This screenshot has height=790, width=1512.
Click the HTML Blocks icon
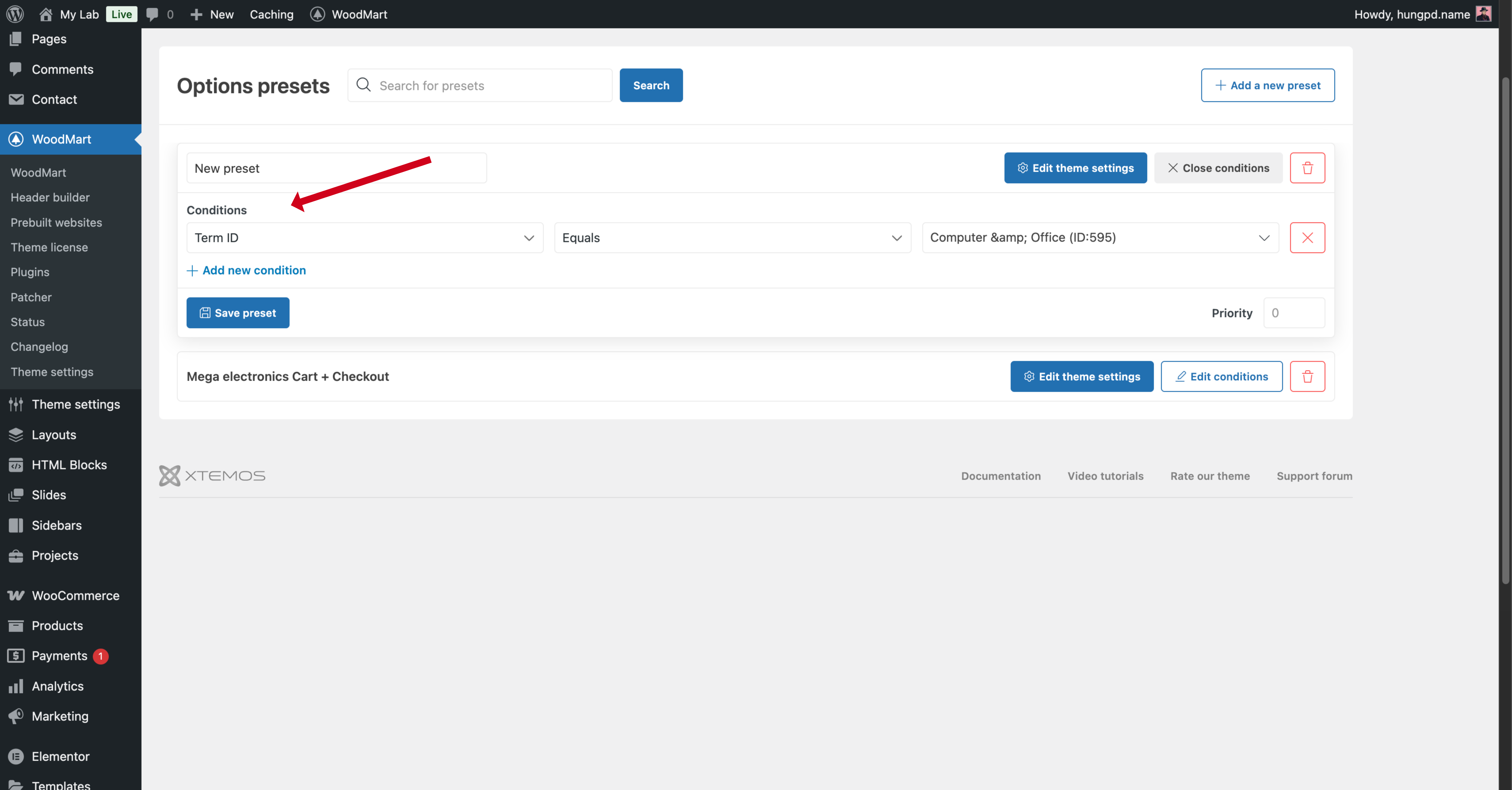tap(16, 465)
